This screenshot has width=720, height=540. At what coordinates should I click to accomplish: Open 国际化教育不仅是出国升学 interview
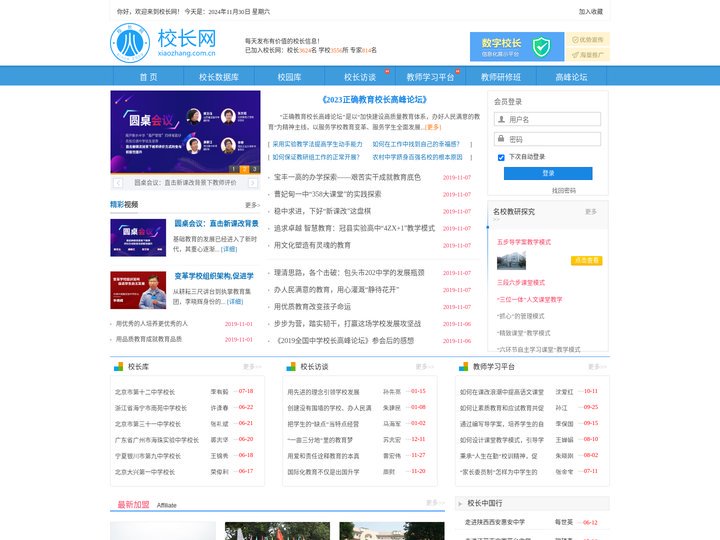323,472
